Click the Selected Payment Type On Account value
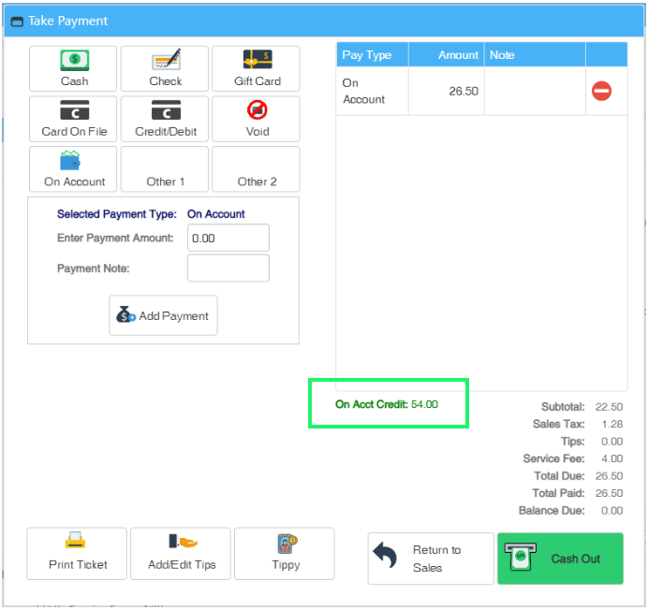Screen dimensions: 648x610 click(216, 214)
